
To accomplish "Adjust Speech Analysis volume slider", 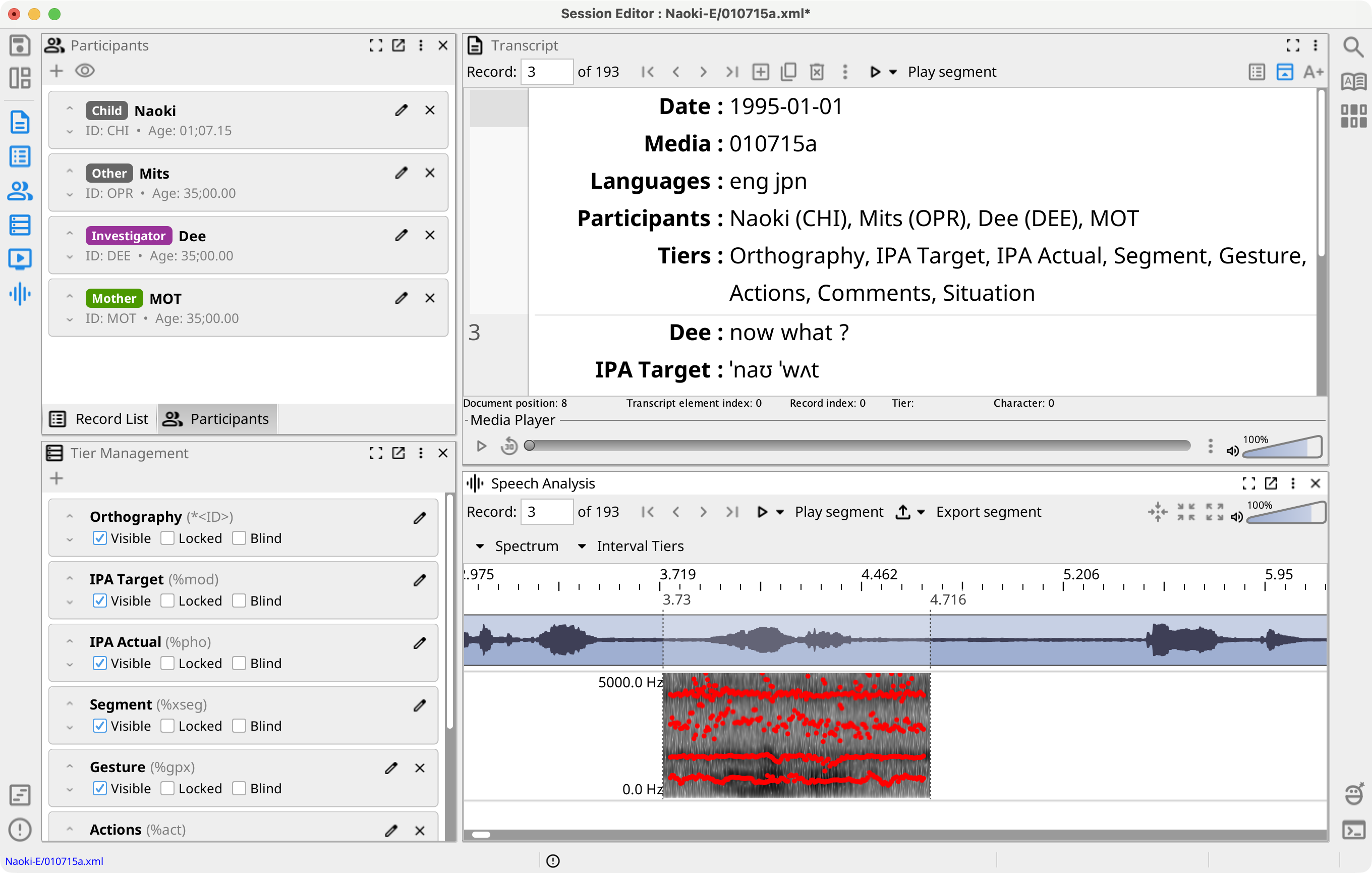I will (1286, 512).
